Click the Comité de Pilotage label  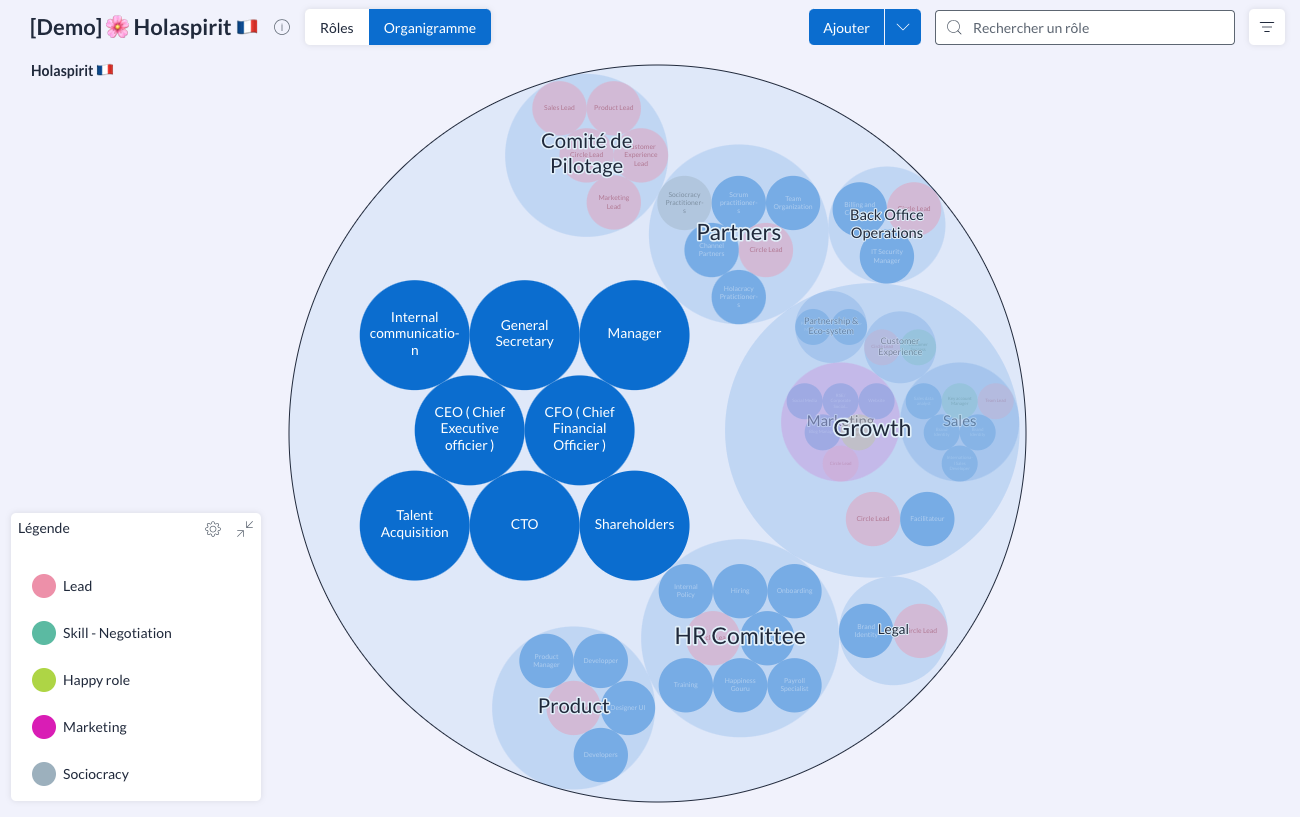(x=587, y=154)
